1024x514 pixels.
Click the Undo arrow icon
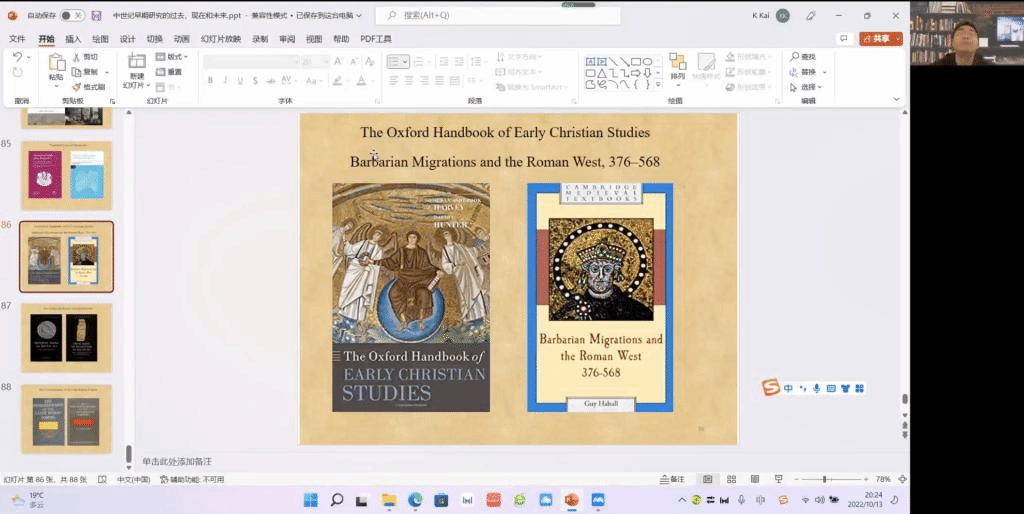point(18,58)
